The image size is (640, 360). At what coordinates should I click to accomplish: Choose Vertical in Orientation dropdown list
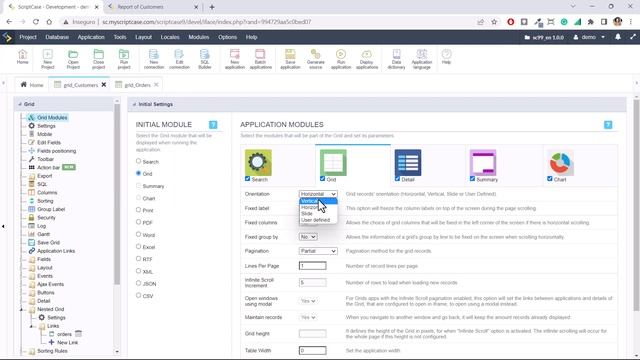tap(318, 201)
